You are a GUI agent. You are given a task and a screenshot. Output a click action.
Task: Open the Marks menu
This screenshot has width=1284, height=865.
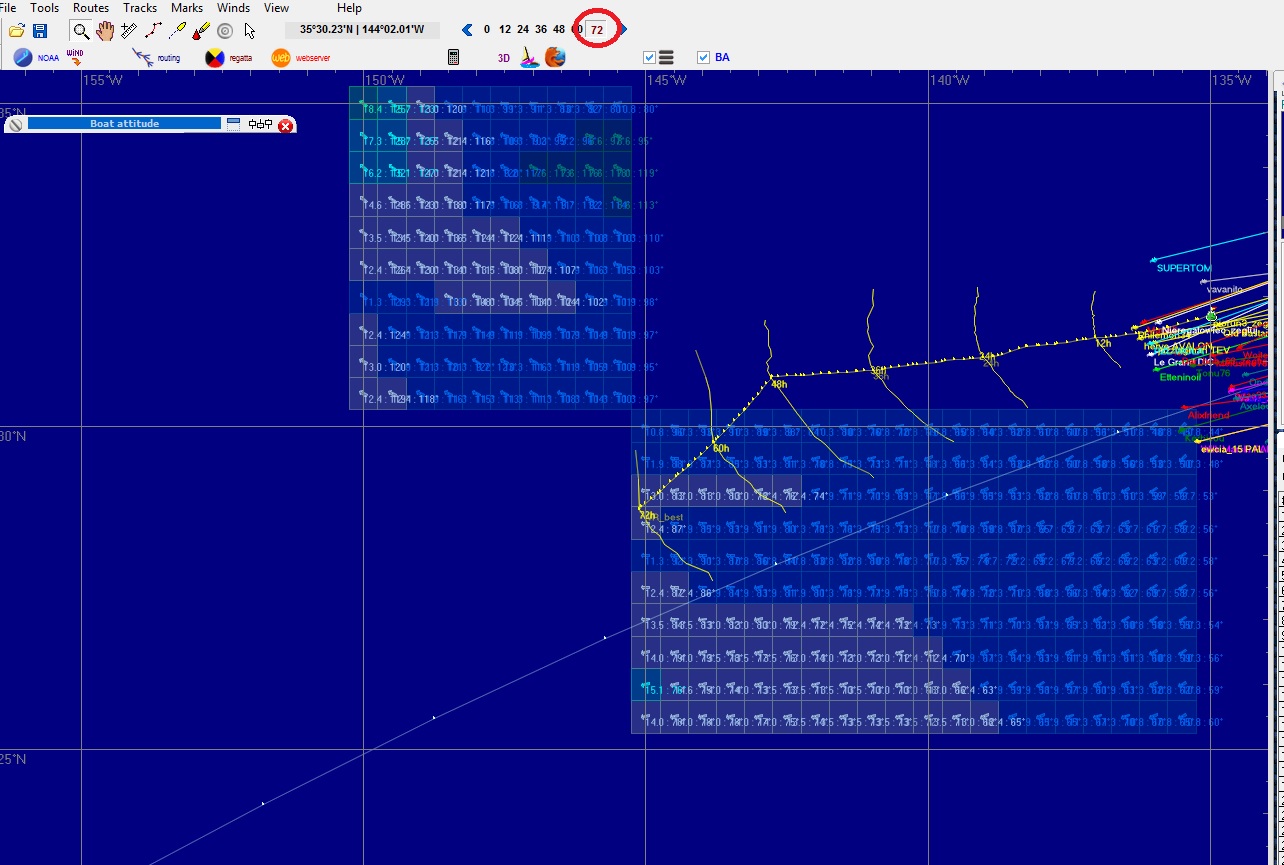[187, 8]
